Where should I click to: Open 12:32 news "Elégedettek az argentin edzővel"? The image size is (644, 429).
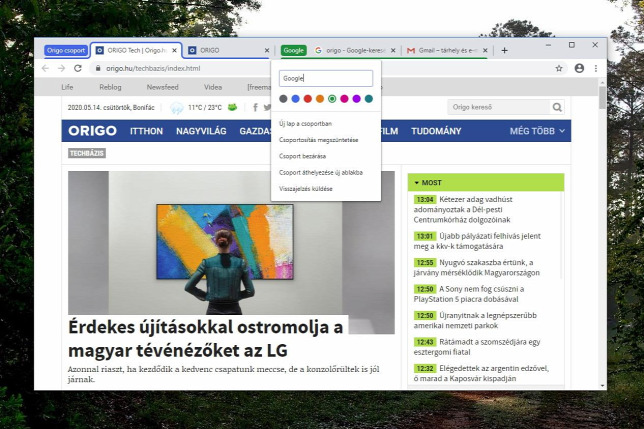[481, 373]
